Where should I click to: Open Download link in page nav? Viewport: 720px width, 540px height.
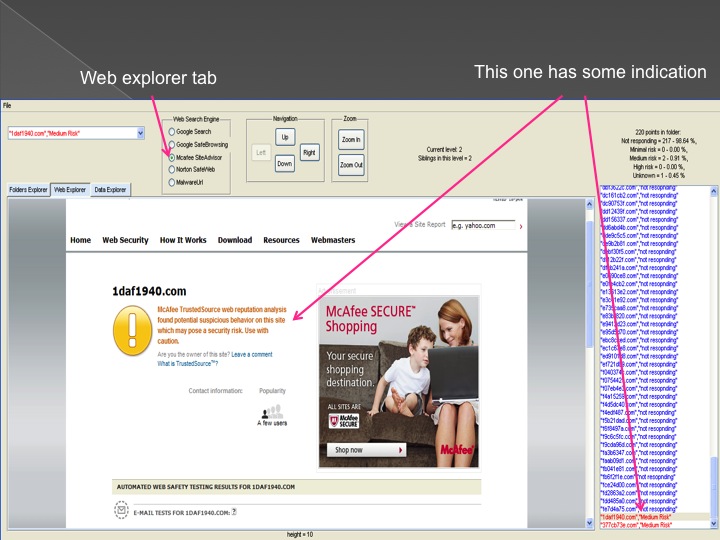pyautogui.click(x=235, y=240)
